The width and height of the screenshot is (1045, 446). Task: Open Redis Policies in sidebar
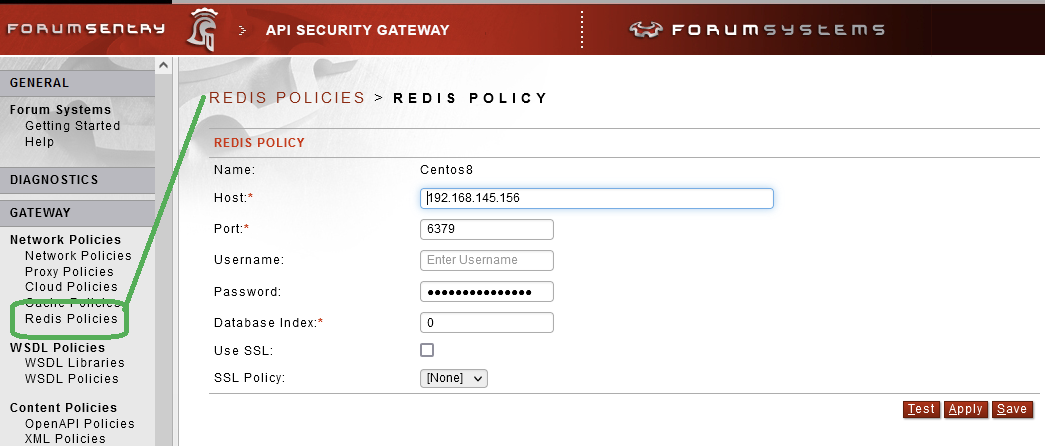pyautogui.click(x=71, y=319)
